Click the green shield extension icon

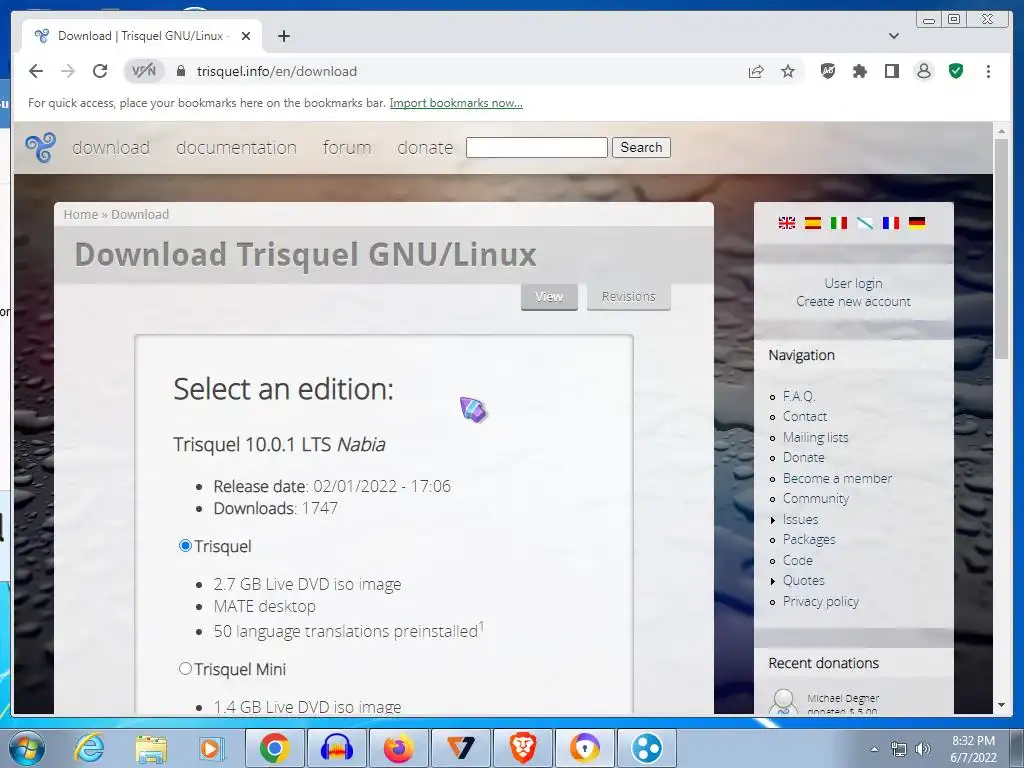coord(955,71)
